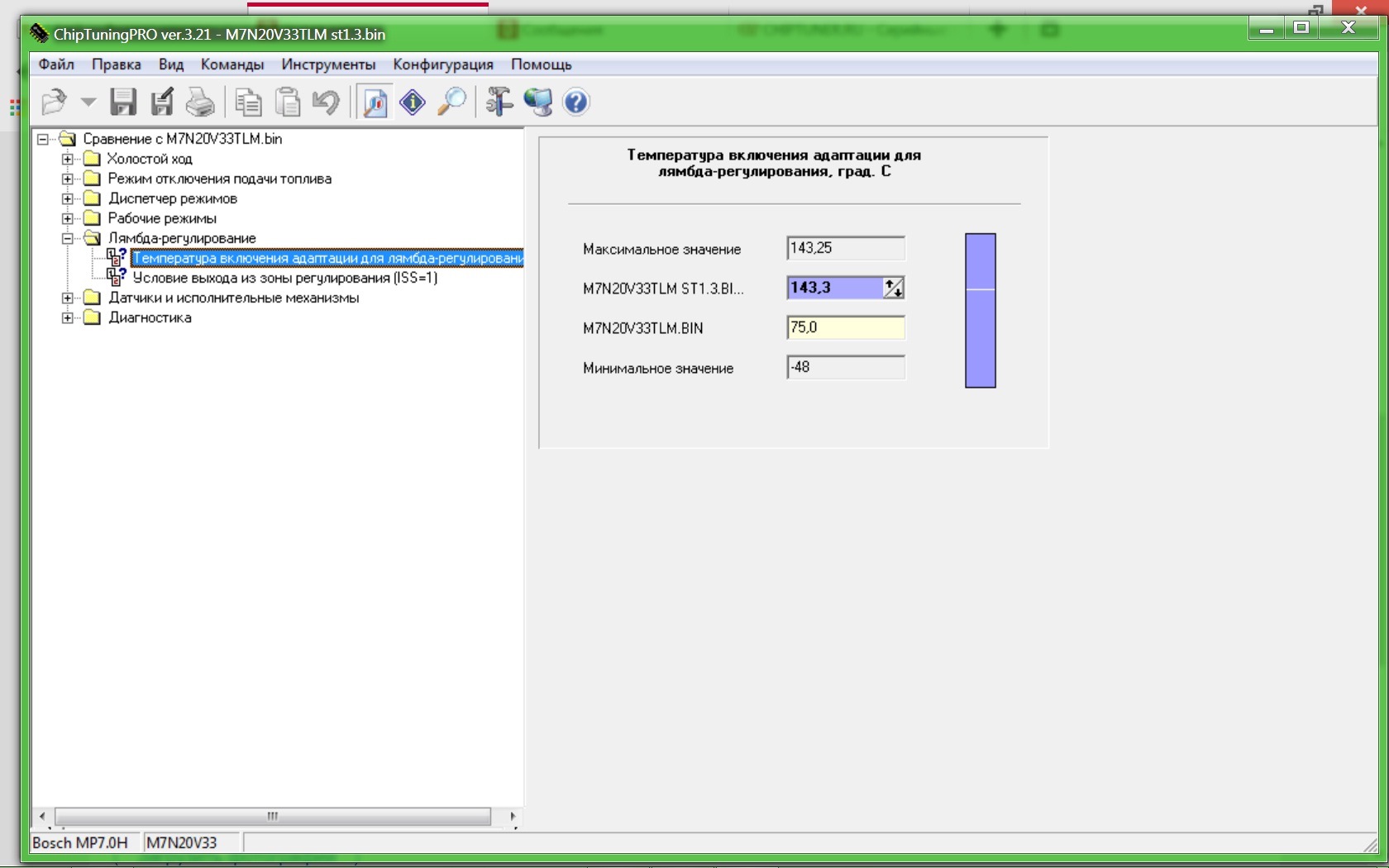This screenshot has width=1389, height=868.
Task: Click the M7N20V33 status bar text
Action: click(182, 842)
